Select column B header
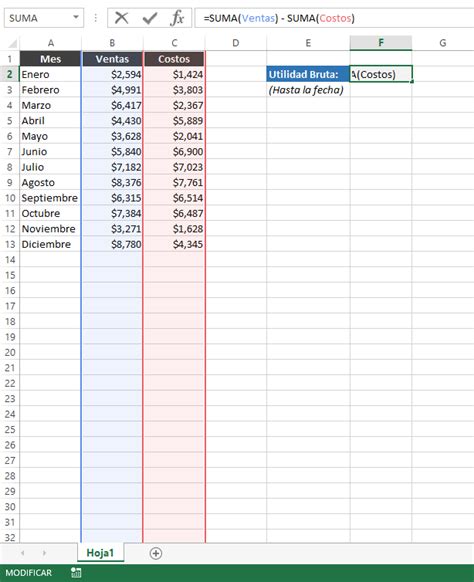This screenshot has height=582, width=474. click(x=112, y=43)
